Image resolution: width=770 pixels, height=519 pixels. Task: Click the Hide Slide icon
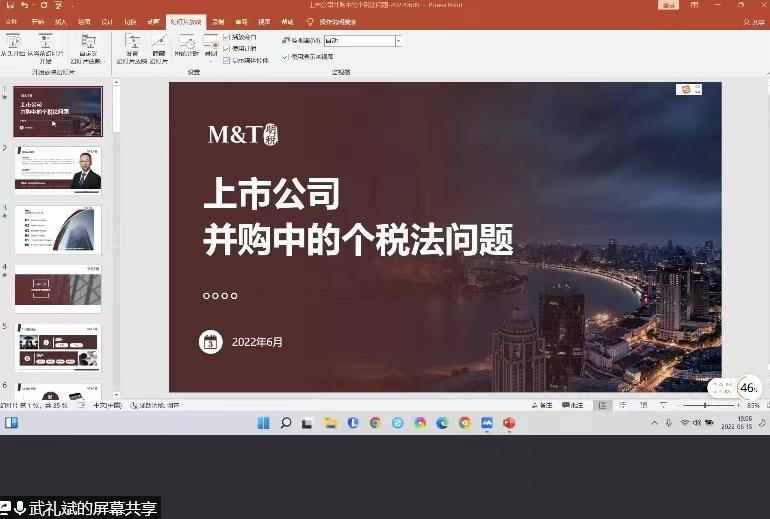pyautogui.click(x=159, y=46)
